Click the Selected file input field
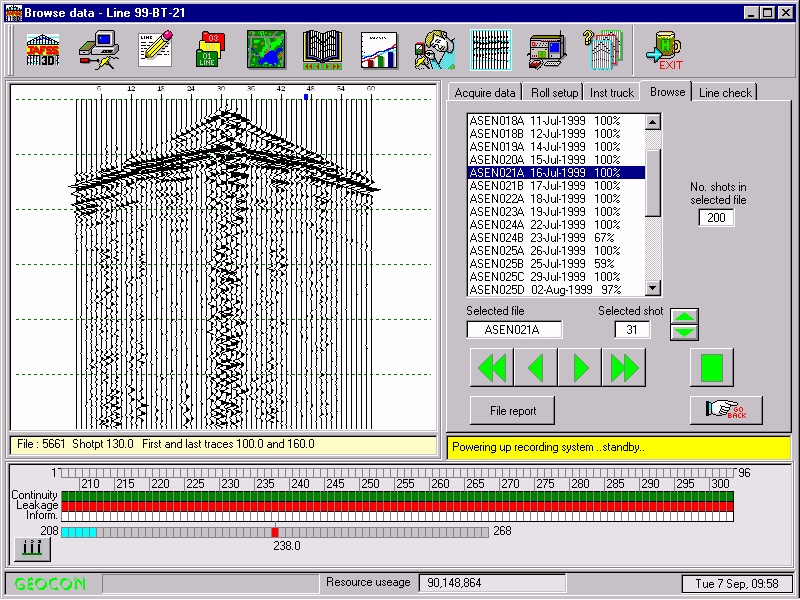This screenshot has height=600, width=800. pyautogui.click(x=514, y=330)
